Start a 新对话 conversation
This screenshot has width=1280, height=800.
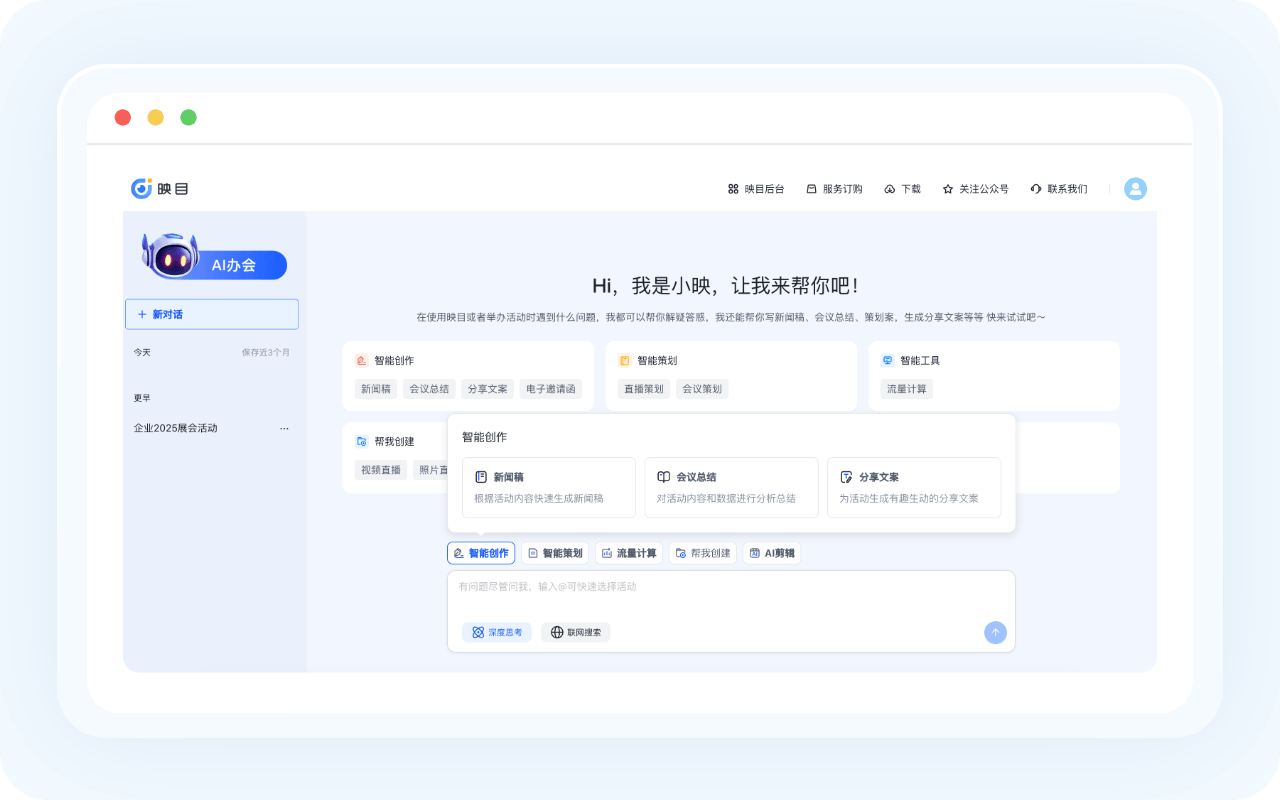[x=212, y=314]
